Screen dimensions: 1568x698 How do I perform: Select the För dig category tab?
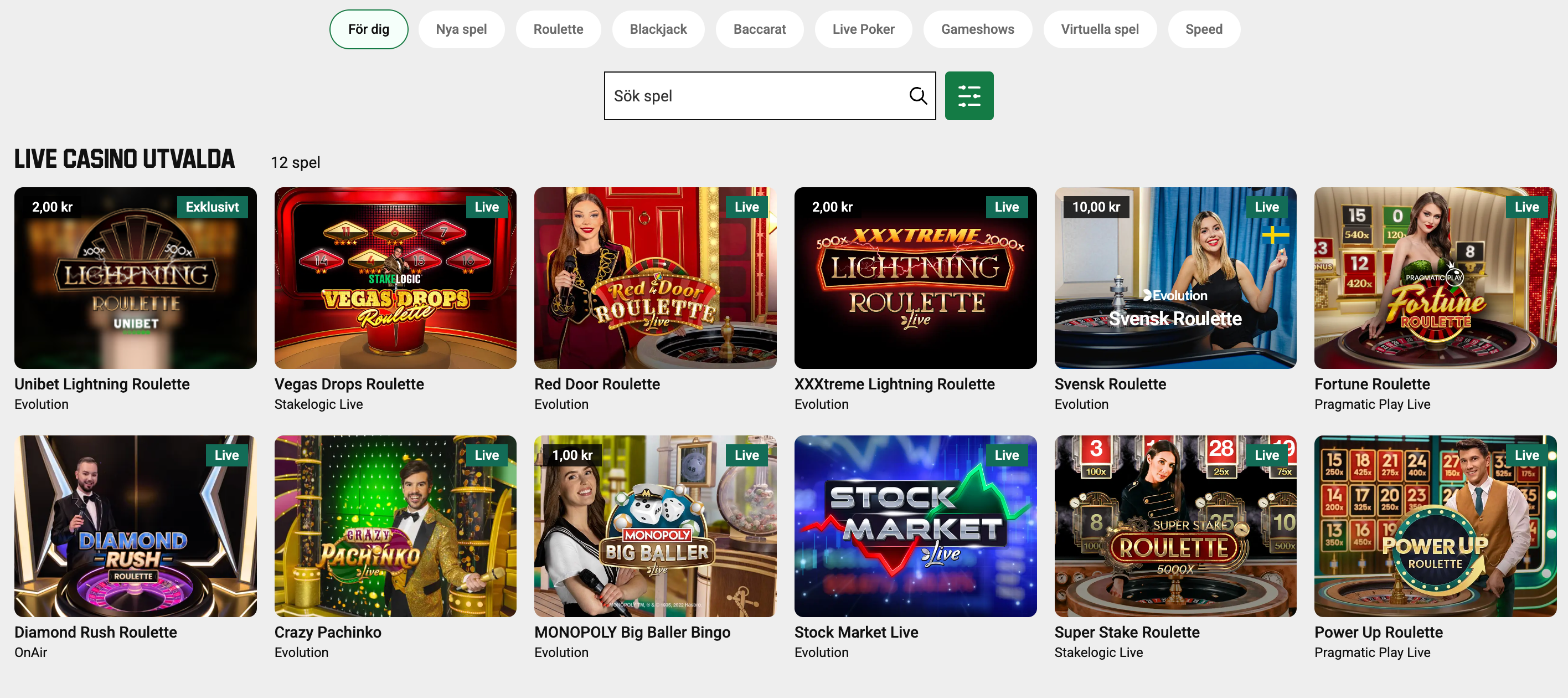coord(368,29)
